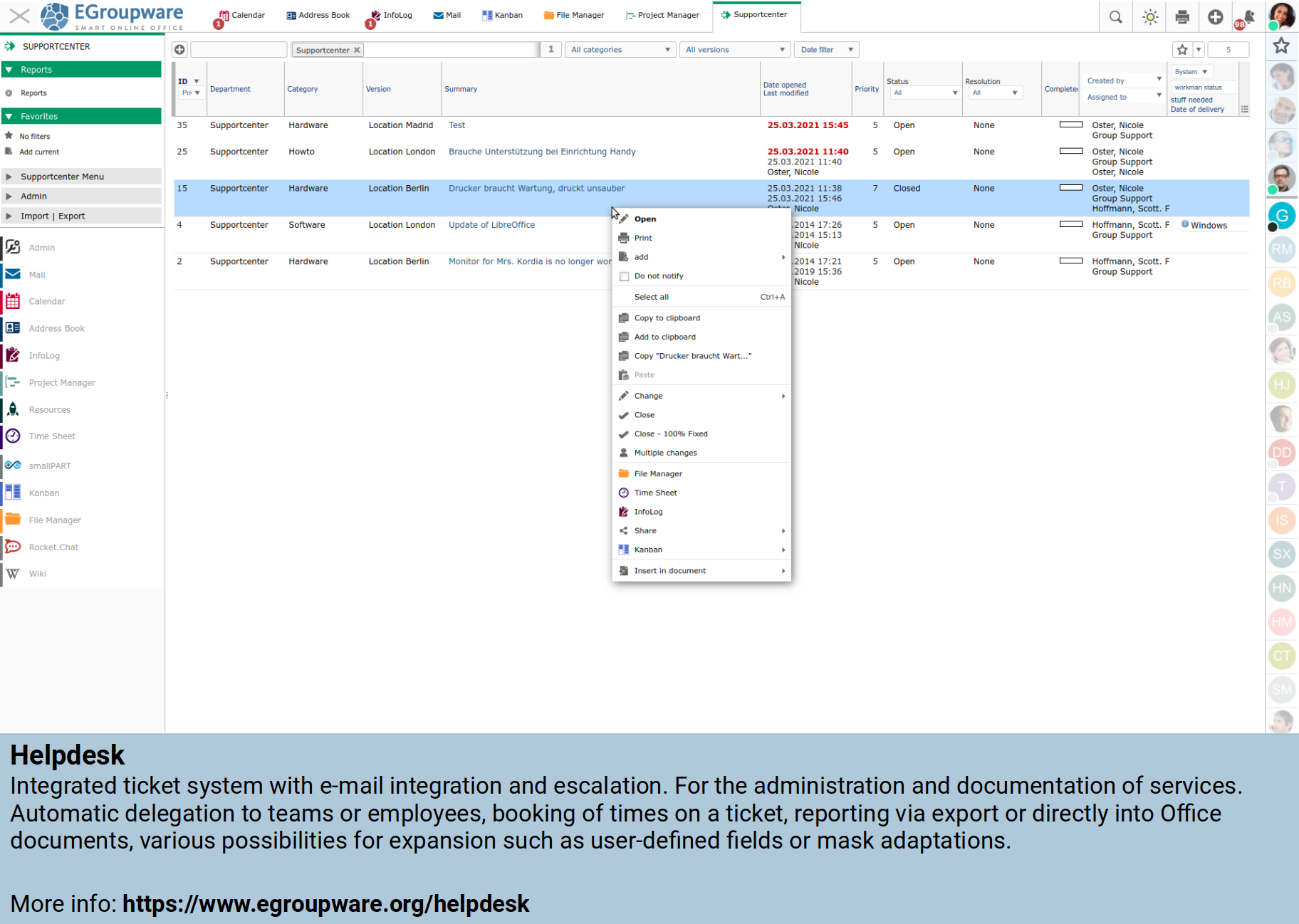Screen dimensions: 1299x924
Task: Expand the Supportcenter Menu section
Action: tap(62, 177)
